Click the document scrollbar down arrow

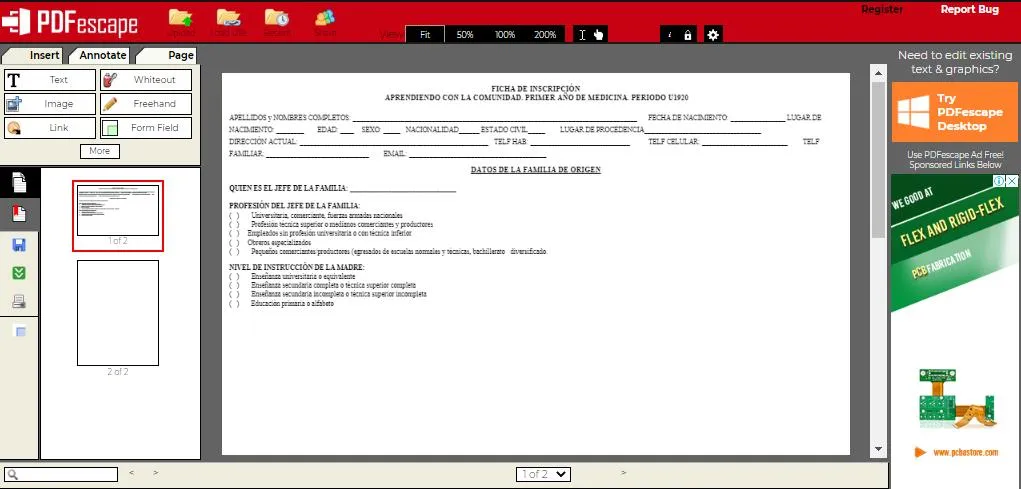878,449
